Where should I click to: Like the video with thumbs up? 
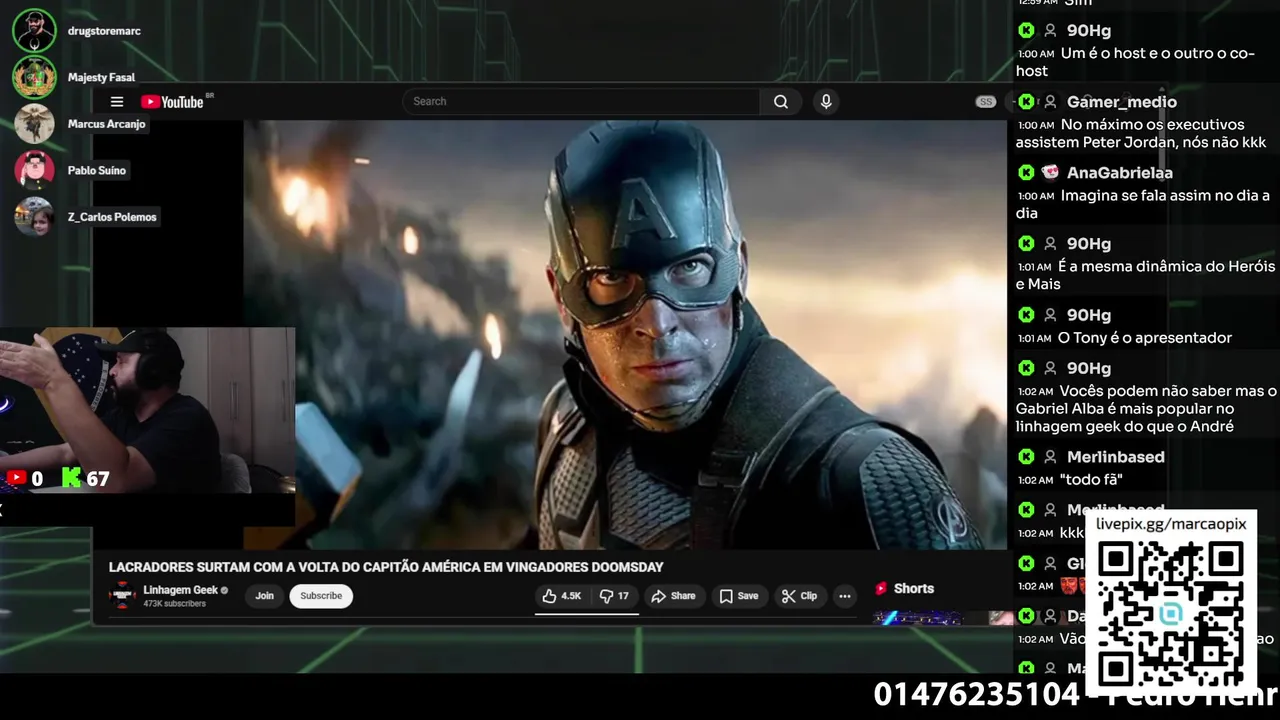[x=549, y=596]
